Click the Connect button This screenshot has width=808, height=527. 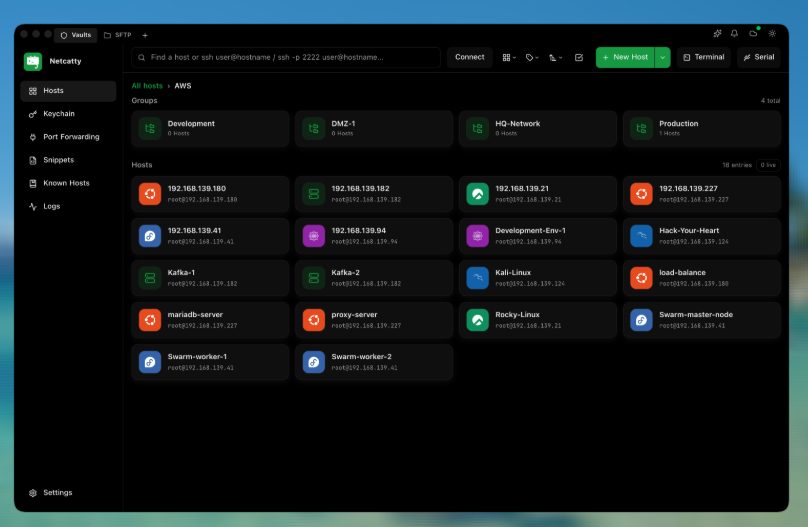click(x=469, y=57)
